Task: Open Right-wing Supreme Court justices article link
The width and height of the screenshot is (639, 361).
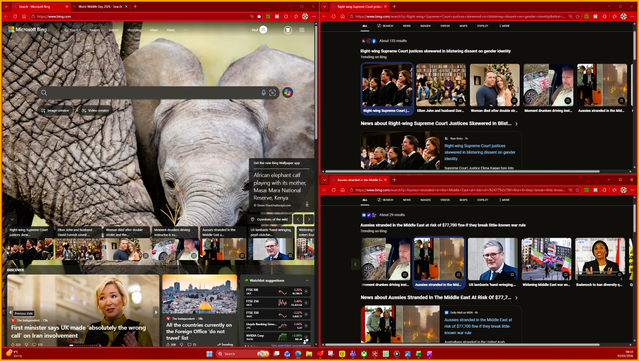Action: click(480, 152)
